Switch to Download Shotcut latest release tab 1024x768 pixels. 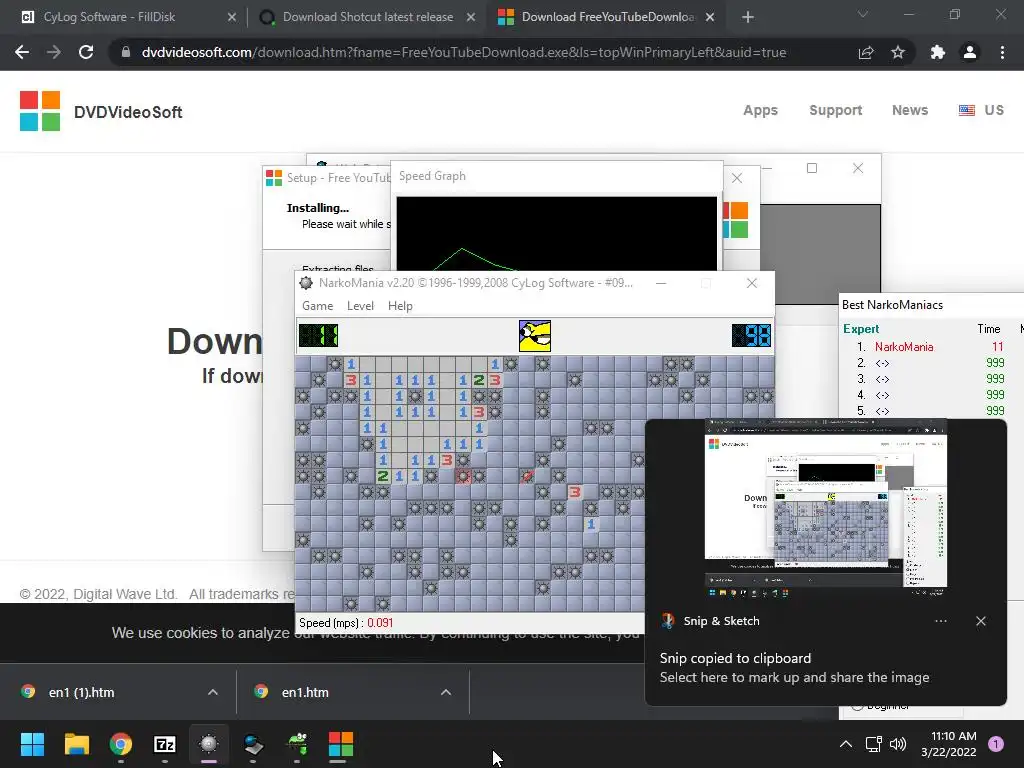(368, 17)
